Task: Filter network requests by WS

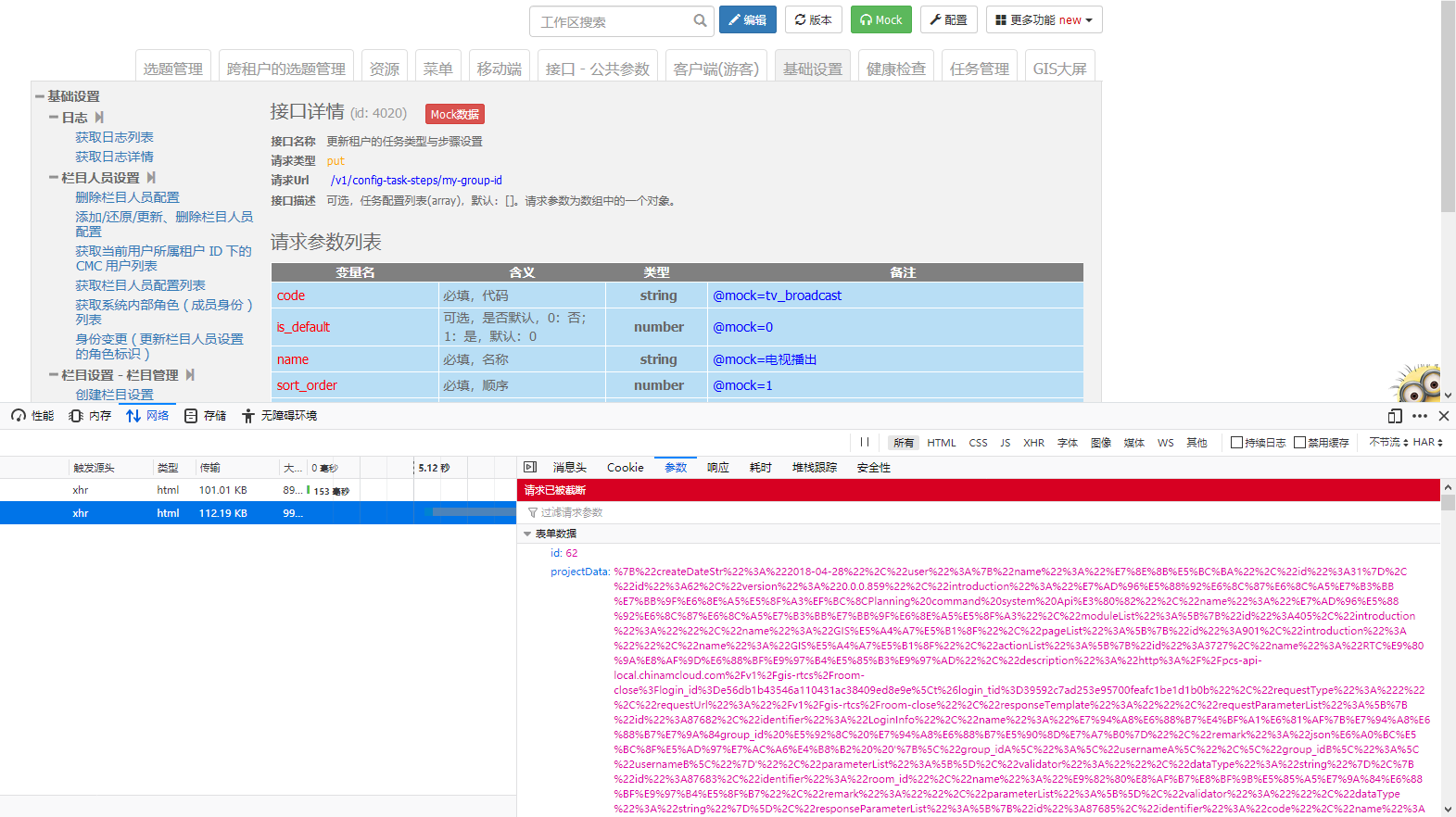Action: pos(1166,443)
